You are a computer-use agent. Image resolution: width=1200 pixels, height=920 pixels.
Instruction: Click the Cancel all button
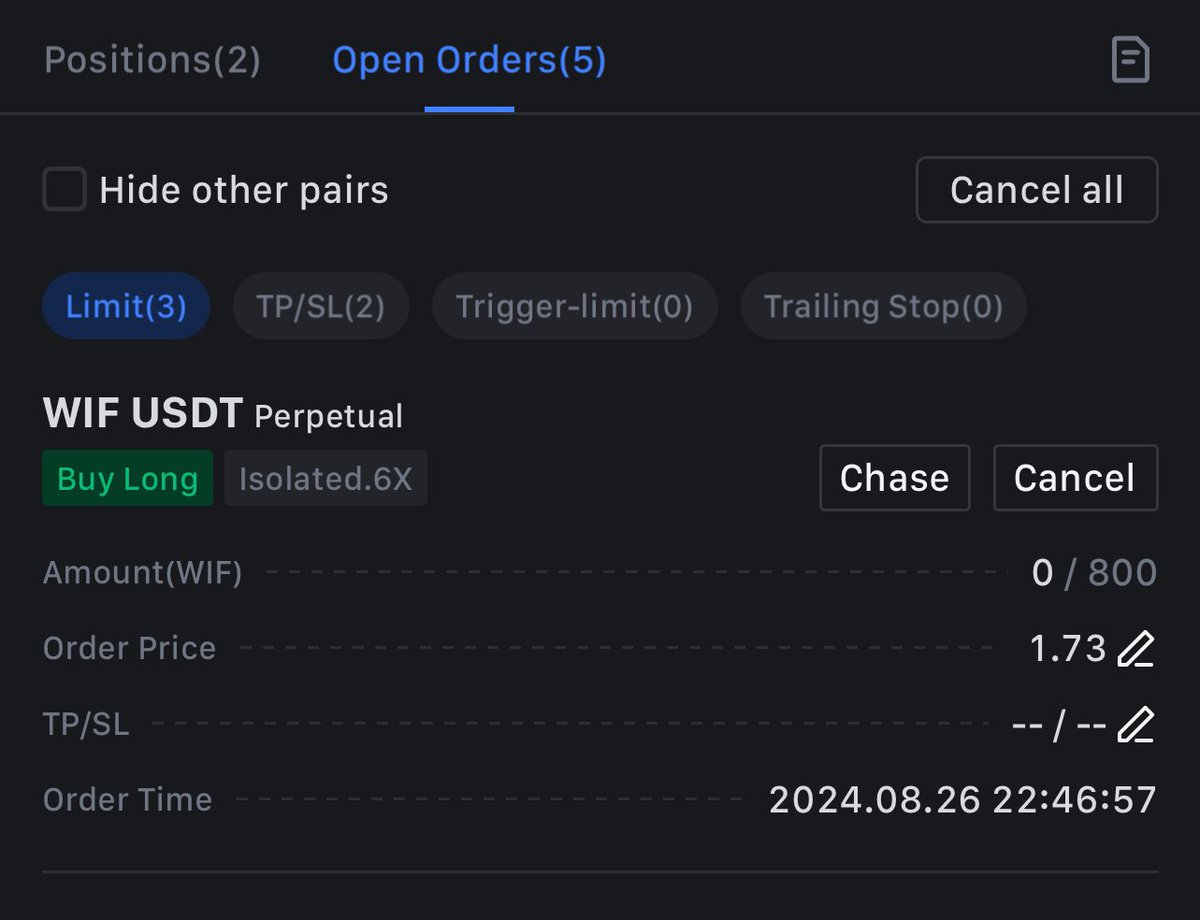tap(1037, 189)
